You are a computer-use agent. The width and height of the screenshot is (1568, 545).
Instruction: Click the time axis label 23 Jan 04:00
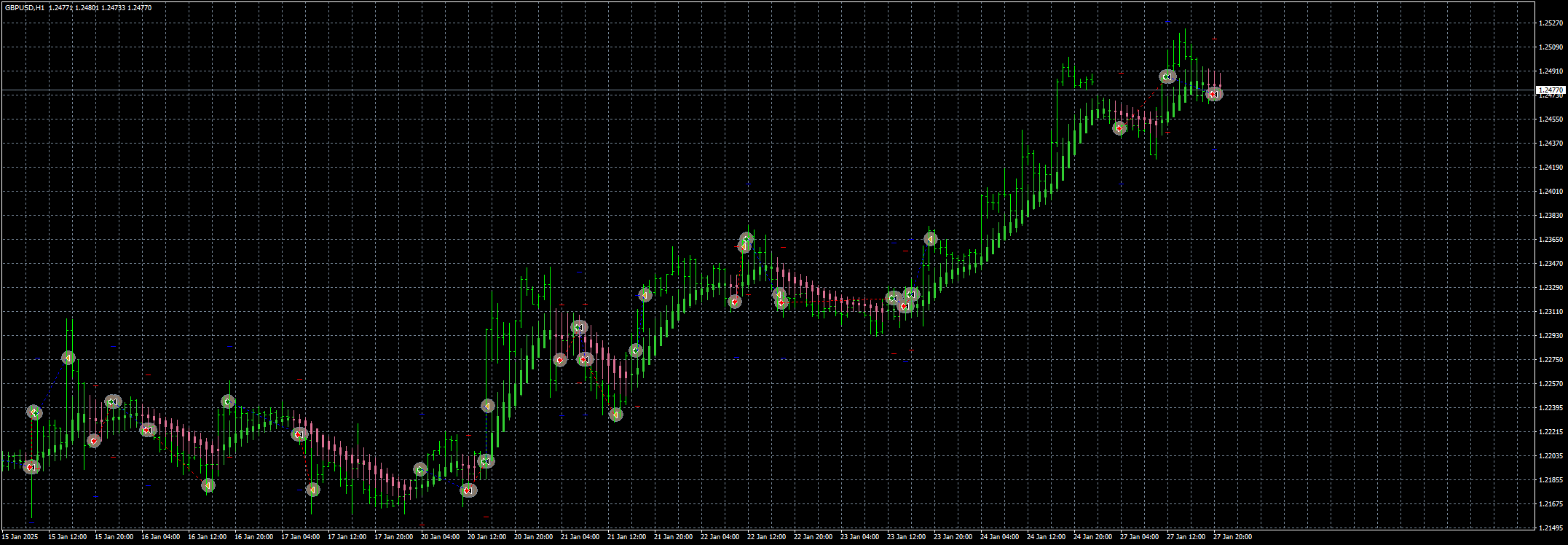[859, 537]
